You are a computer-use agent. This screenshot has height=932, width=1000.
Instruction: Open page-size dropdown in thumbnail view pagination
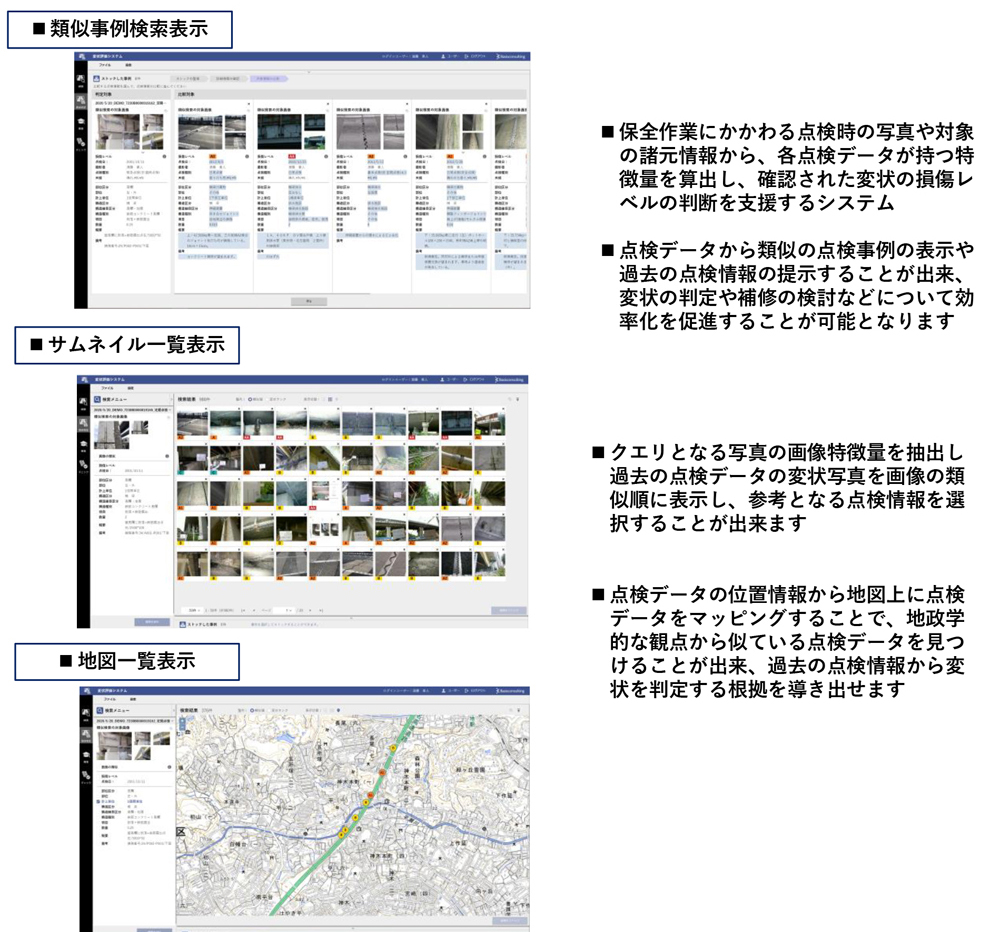tap(191, 608)
